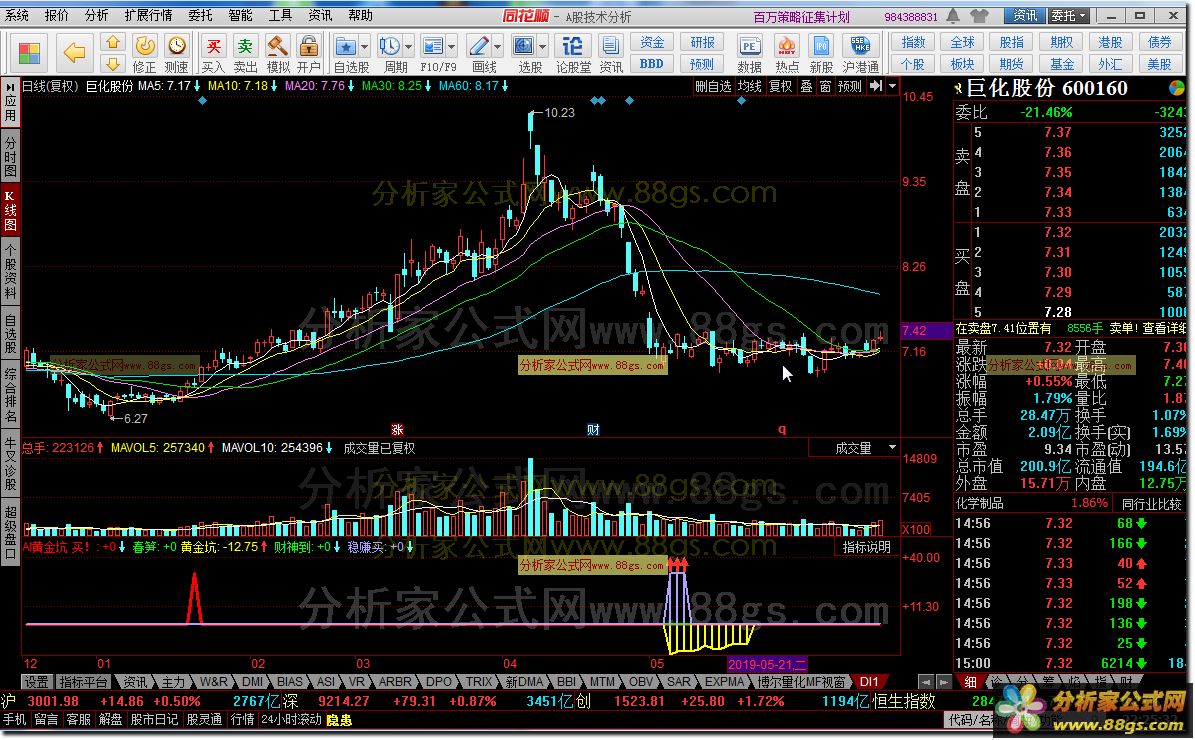
Task: Open the 论股堂 forum icon
Action: coord(572,46)
